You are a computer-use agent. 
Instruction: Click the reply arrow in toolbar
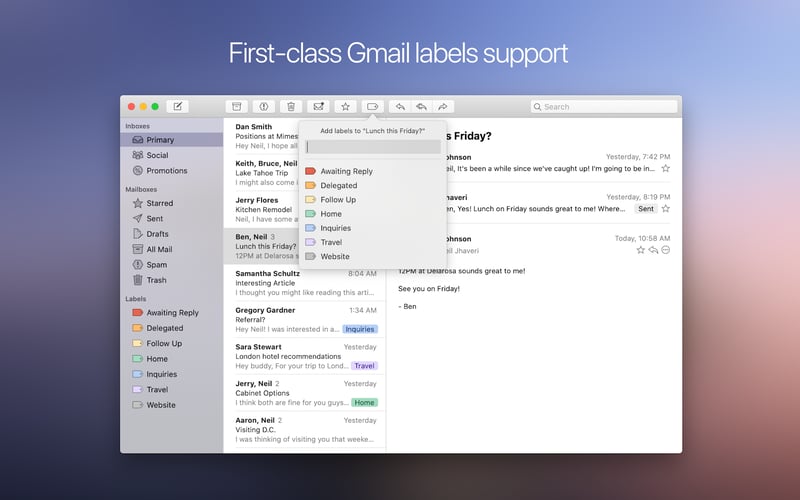tap(400, 106)
